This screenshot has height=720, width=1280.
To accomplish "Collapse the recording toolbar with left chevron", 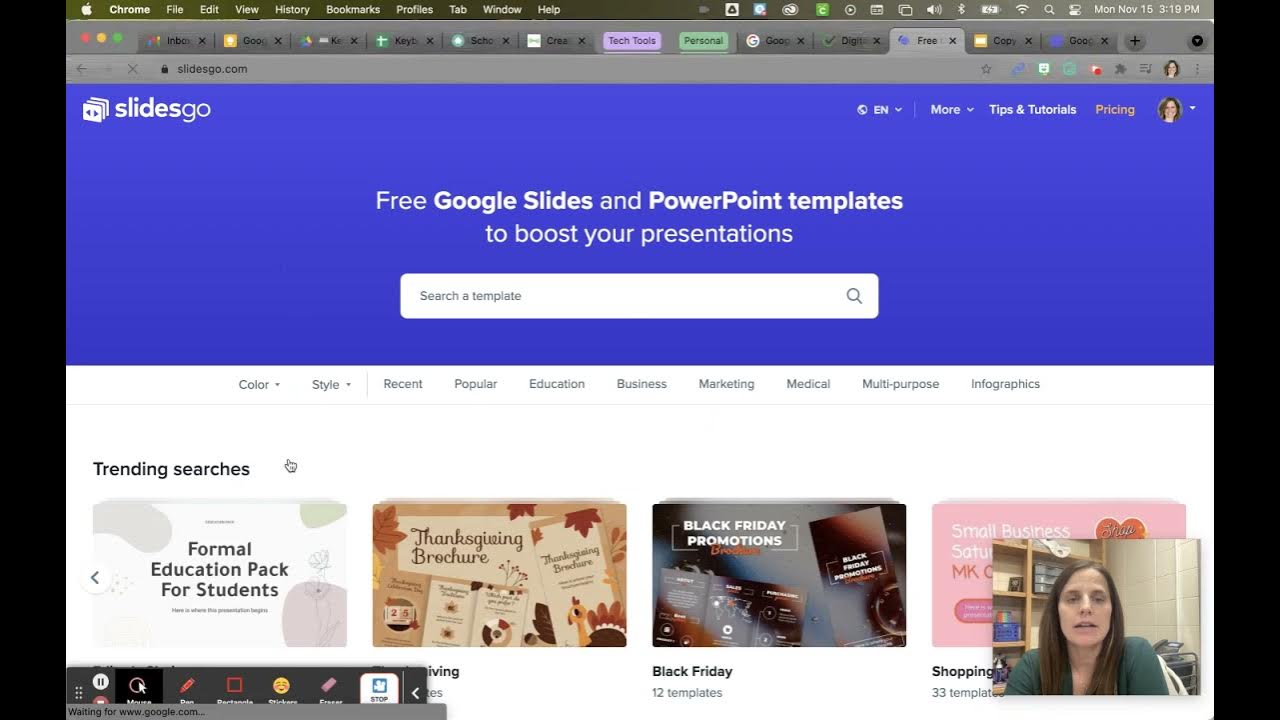I will pyautogui.click(x=416, y=692).
